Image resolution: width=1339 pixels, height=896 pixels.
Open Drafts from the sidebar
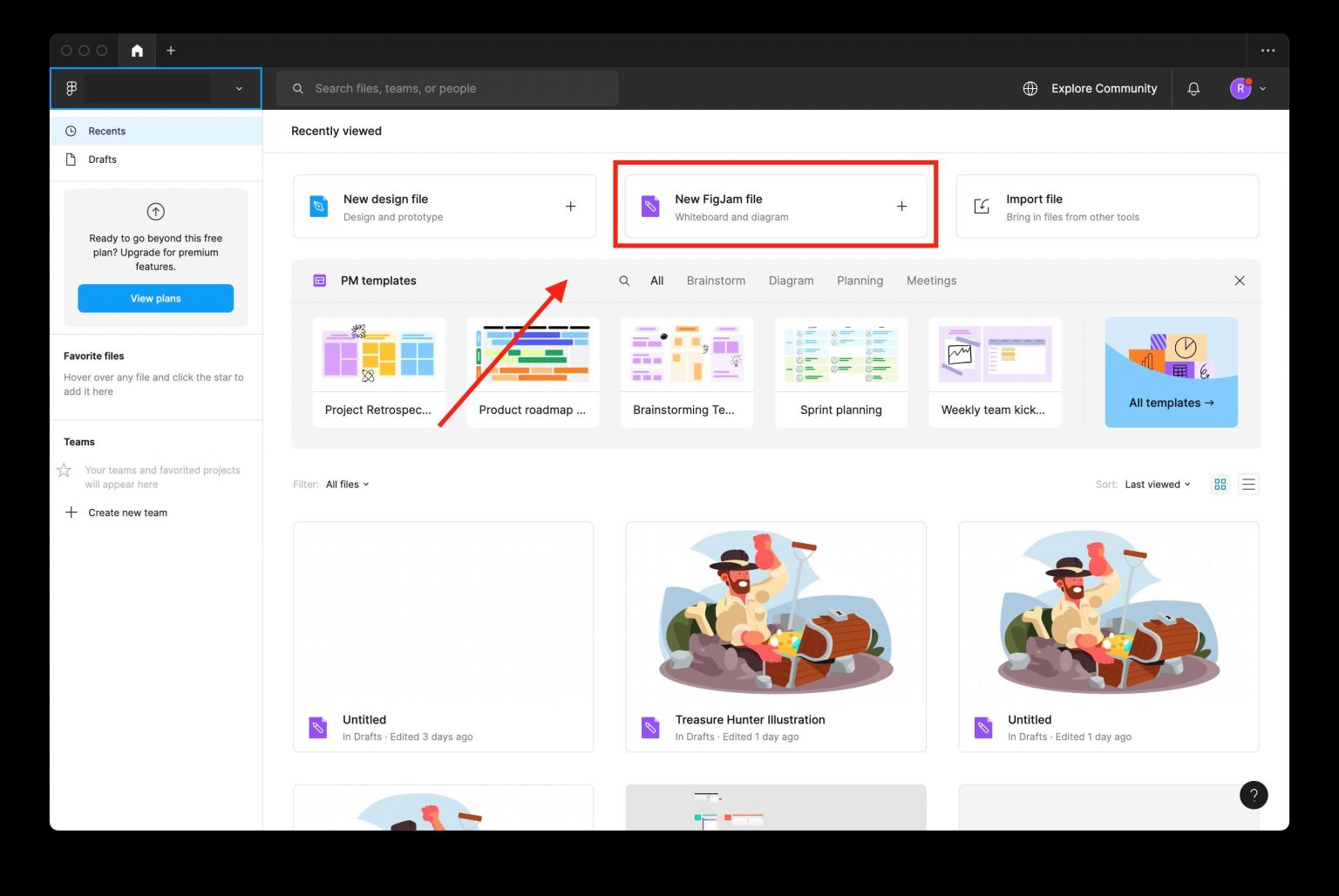101,159
